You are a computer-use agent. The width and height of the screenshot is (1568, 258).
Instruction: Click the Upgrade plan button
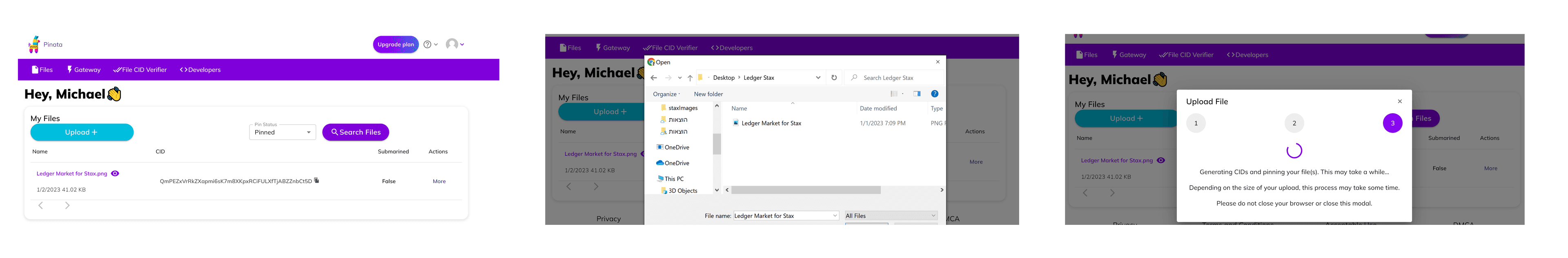pyautogui.click(x=396, y=45)
